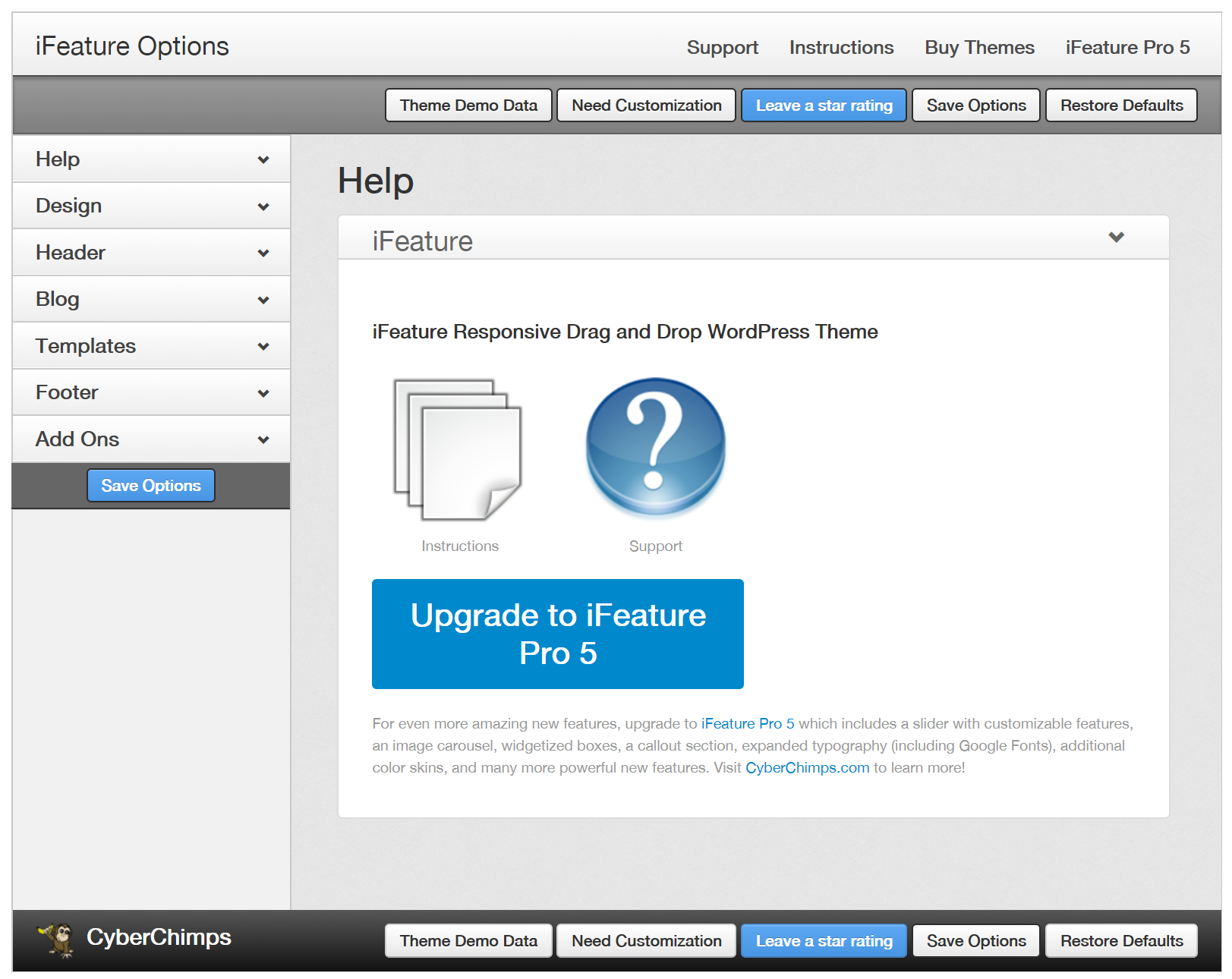Click the iFeature panel heading
This screenshot has width=1232, height=979.
[x=422, y=241]
